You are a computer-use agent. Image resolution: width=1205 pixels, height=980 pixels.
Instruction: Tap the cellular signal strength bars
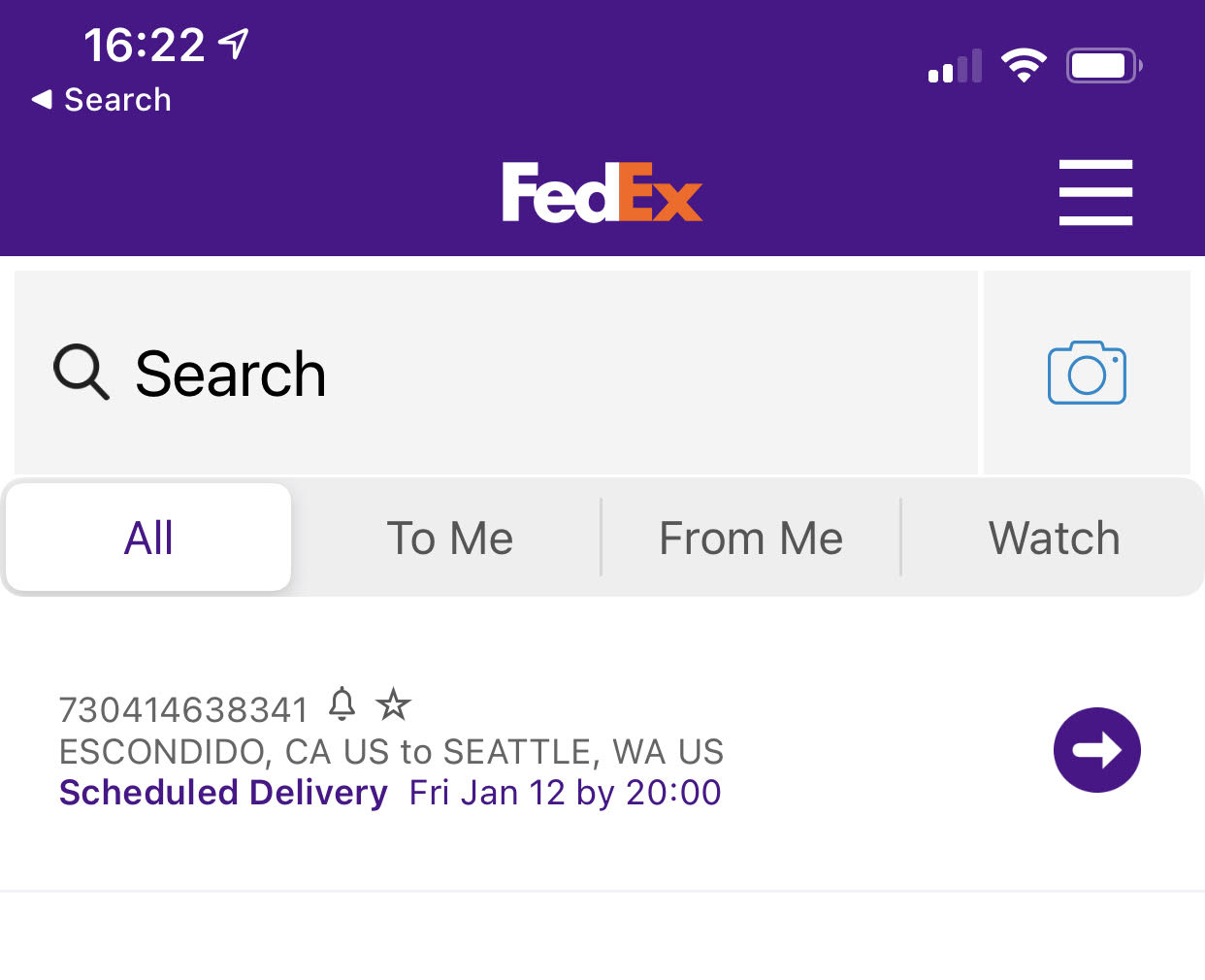coord(955,66)
